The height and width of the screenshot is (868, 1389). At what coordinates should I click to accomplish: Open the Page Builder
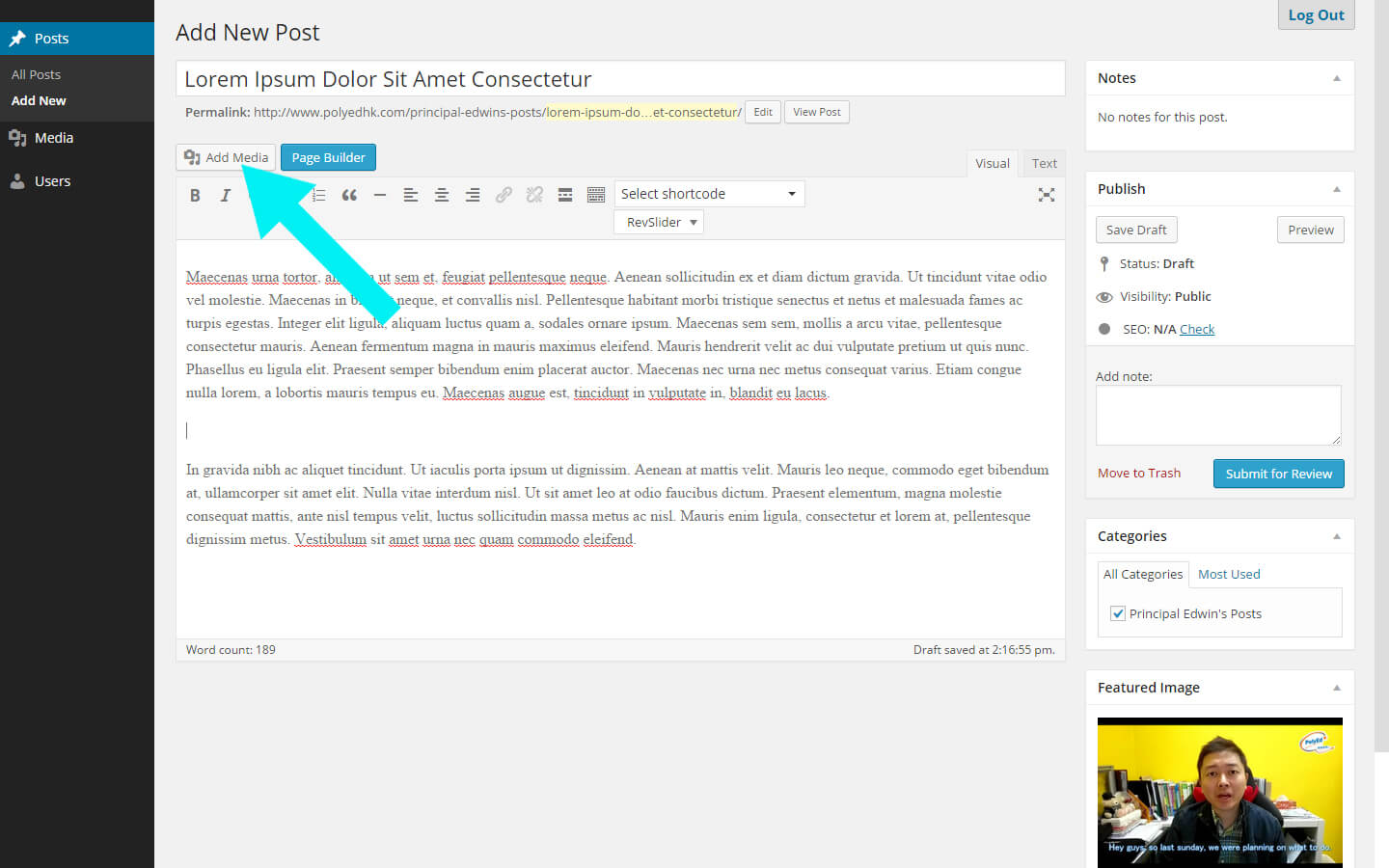tap(328, 157)
